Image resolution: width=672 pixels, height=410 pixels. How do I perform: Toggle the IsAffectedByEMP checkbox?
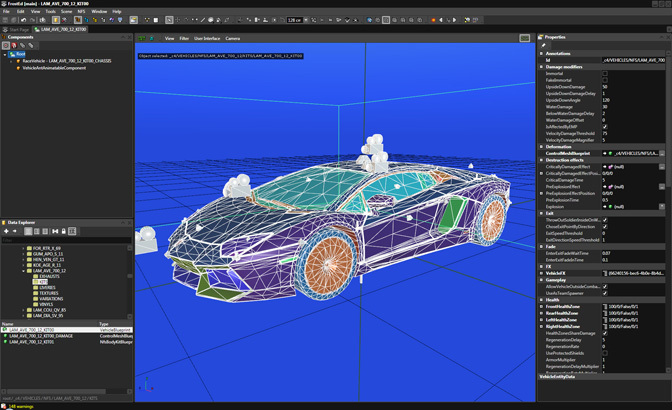605,127
